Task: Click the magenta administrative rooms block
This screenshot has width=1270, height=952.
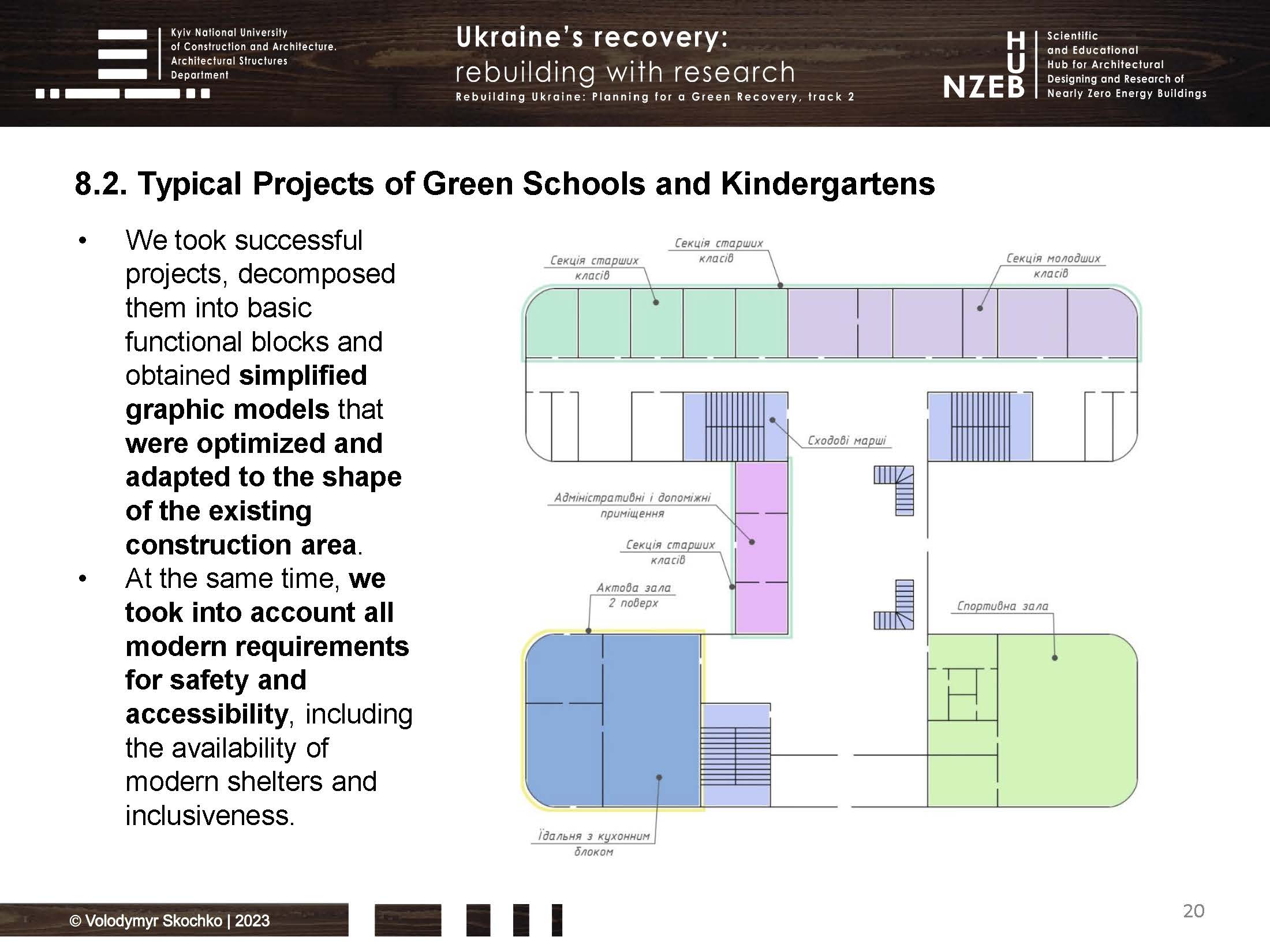Action: (x=761, y=548)
